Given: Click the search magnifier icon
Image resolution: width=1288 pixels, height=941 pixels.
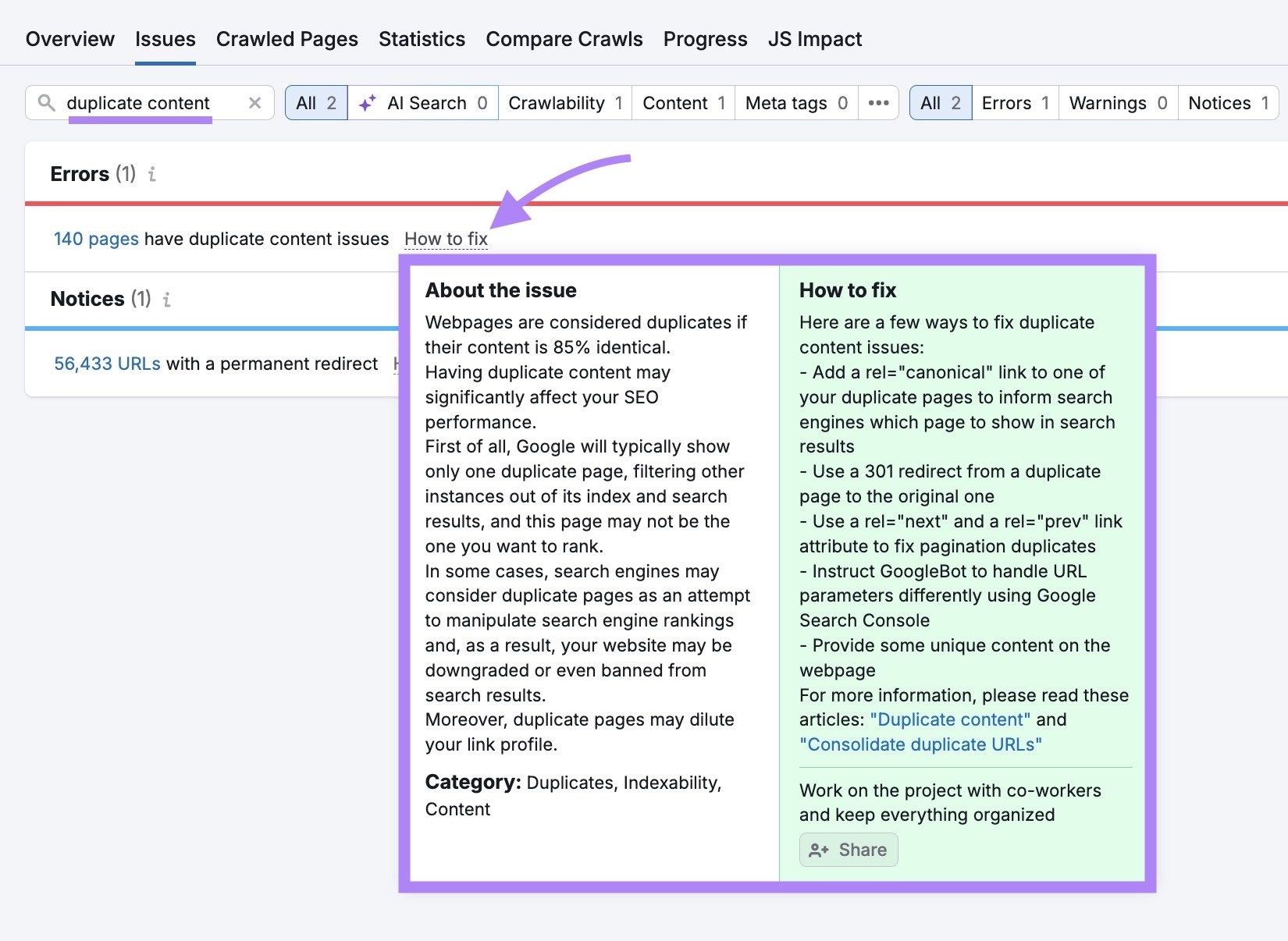Looking at the screenshot, I should coord(47,102).
